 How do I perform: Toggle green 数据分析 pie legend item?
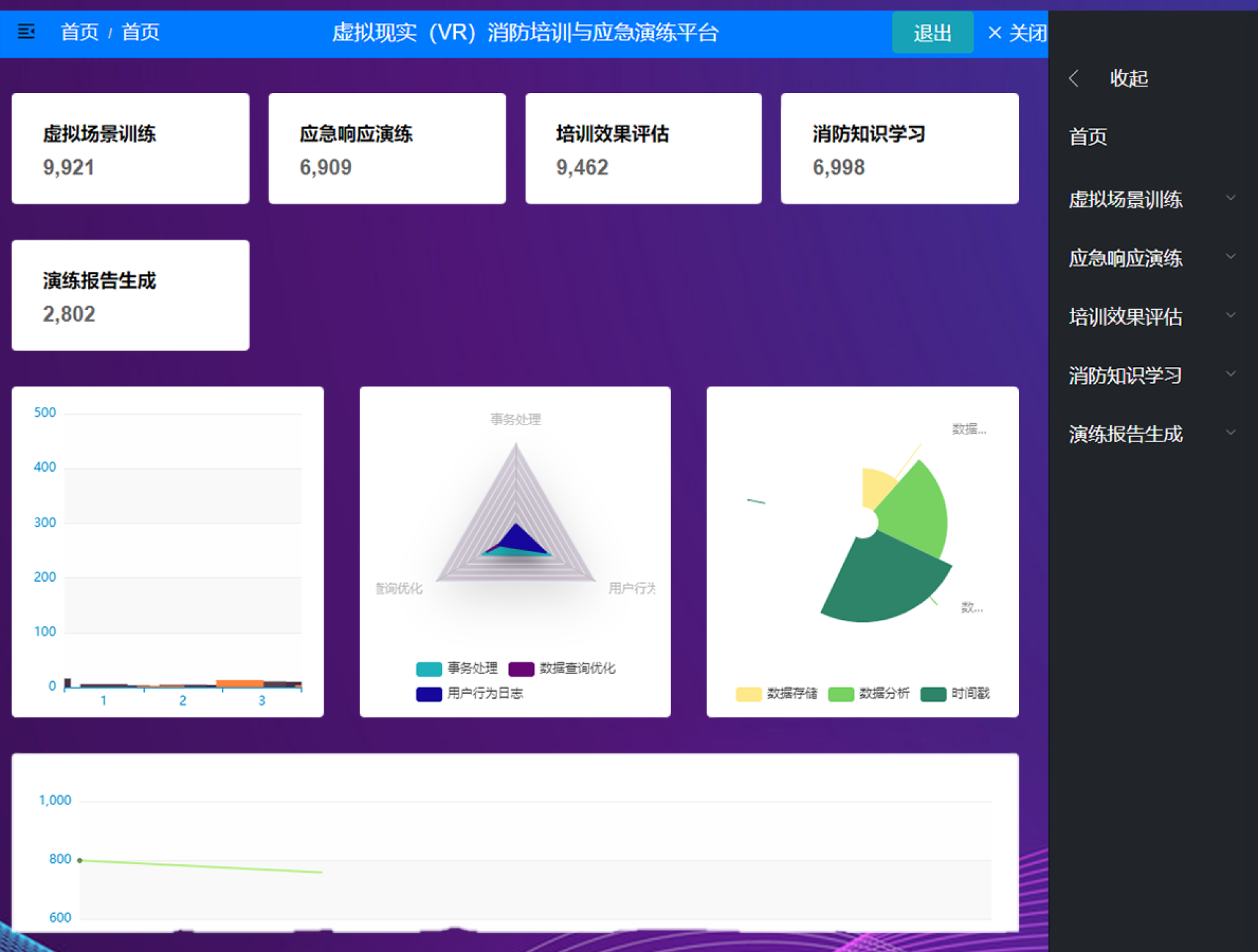(841, 694)
